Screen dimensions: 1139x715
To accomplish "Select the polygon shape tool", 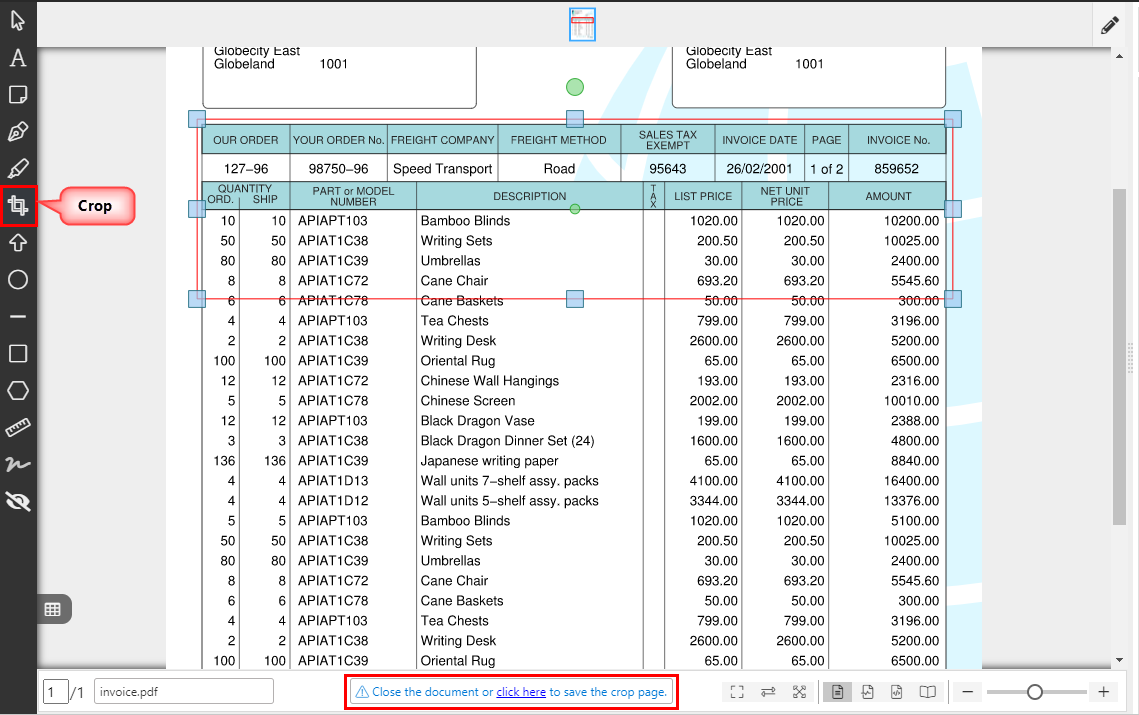I will click(x=18, y=391).
